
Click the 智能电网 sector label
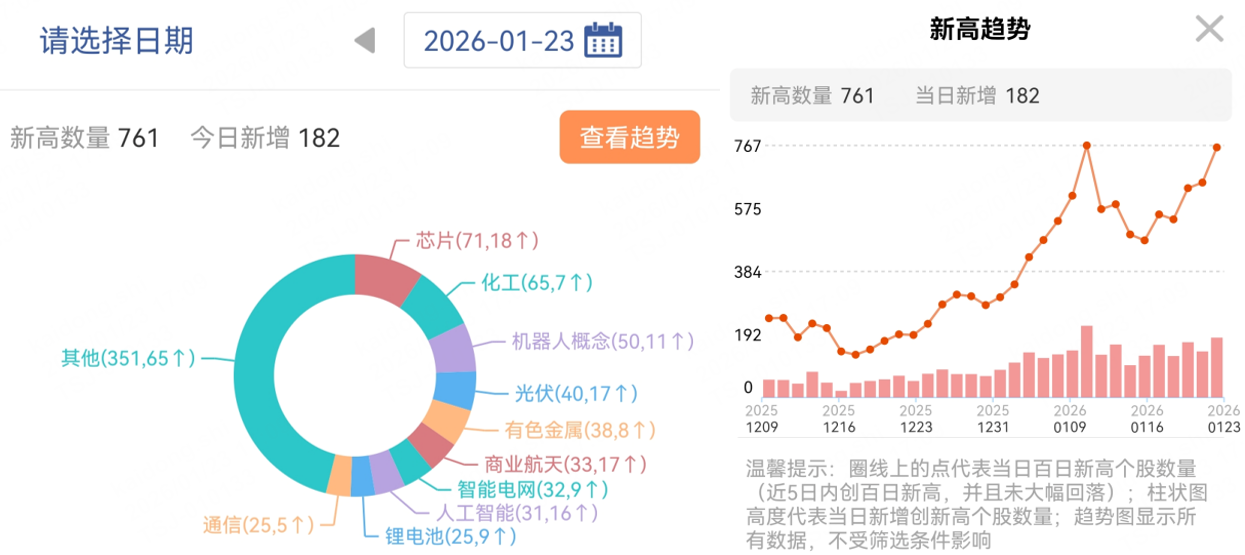[533, 489]
